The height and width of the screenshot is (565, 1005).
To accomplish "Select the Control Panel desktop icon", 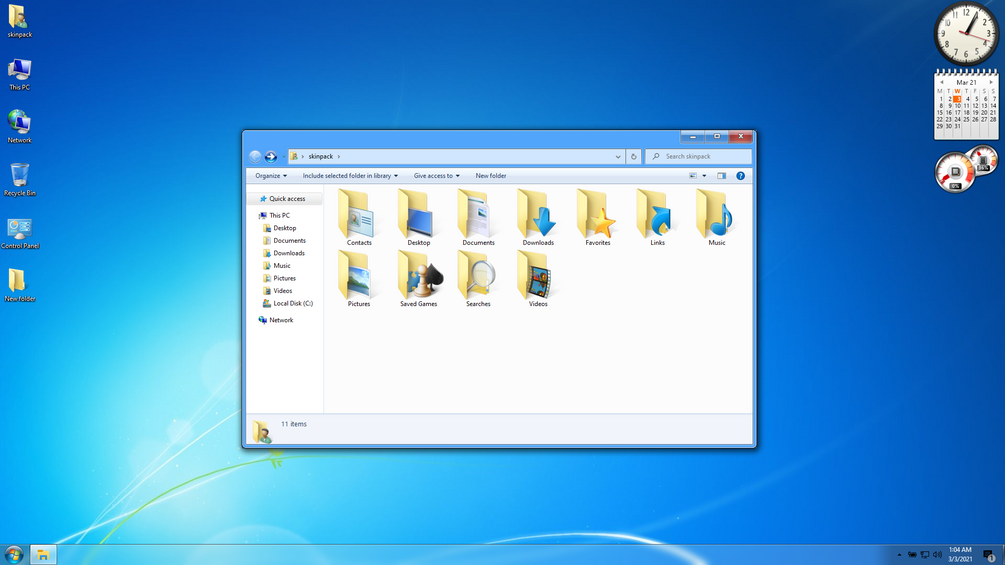I will tap(20, 233).
